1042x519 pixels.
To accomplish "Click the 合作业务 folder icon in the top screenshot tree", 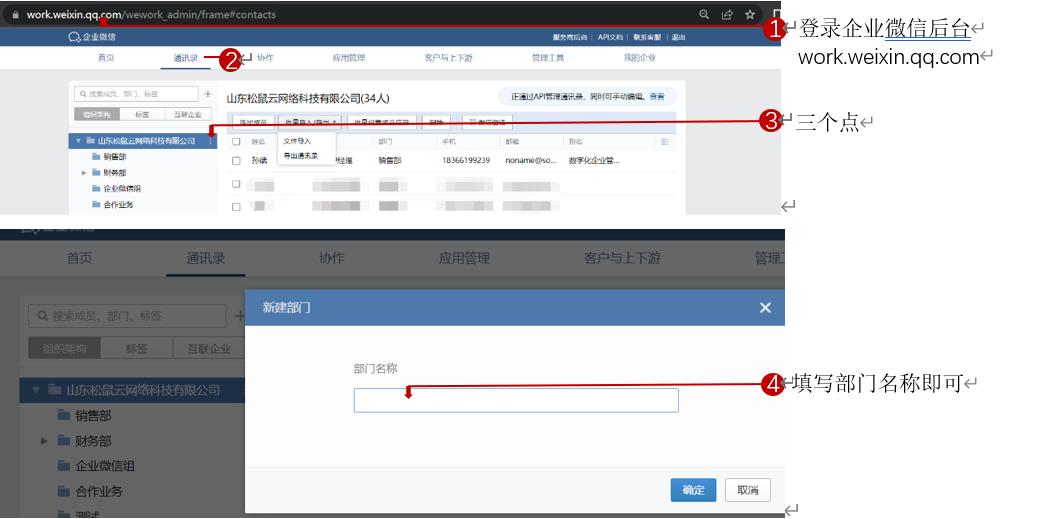I will [96, 205].
